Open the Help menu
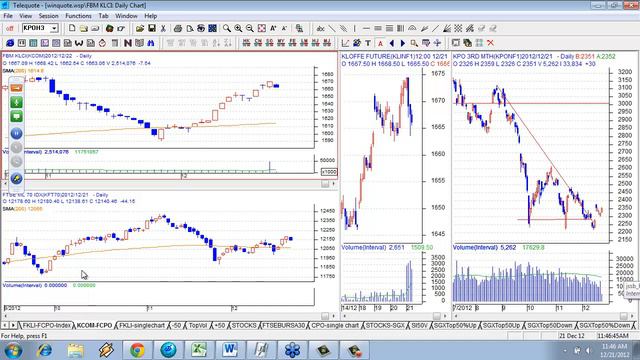 pos(150,16)
